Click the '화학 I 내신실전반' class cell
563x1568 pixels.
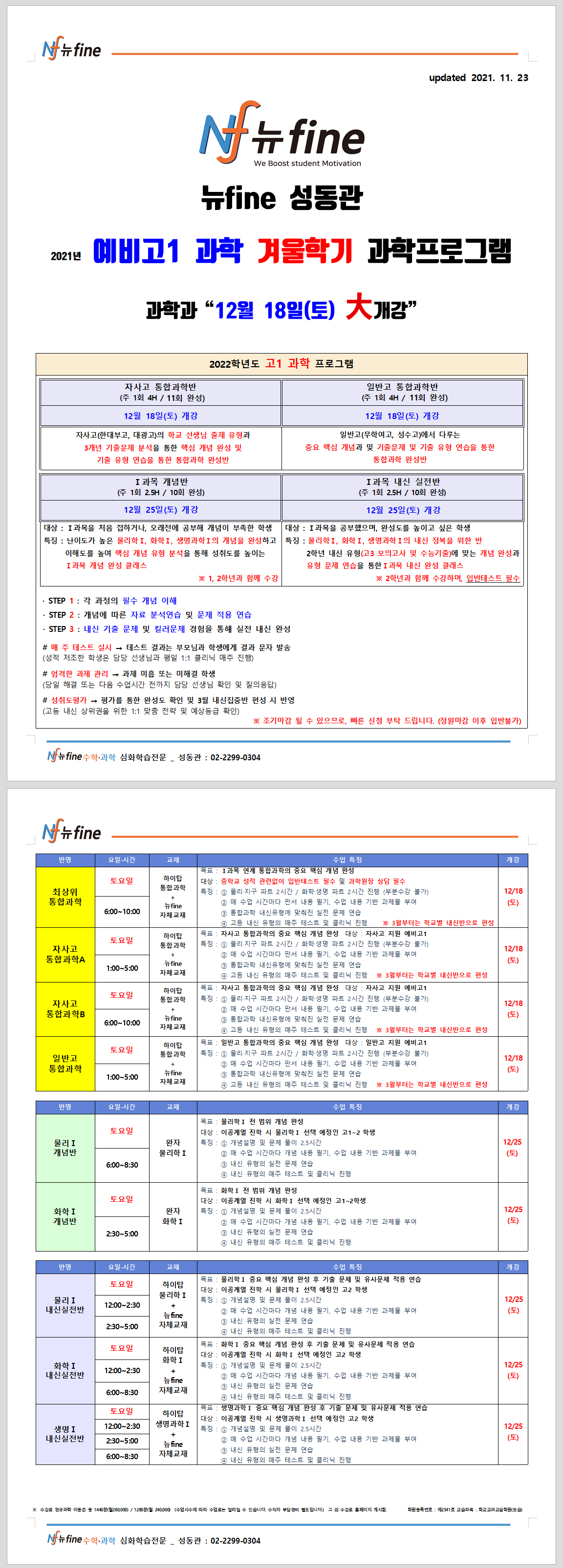[65, 1370]
